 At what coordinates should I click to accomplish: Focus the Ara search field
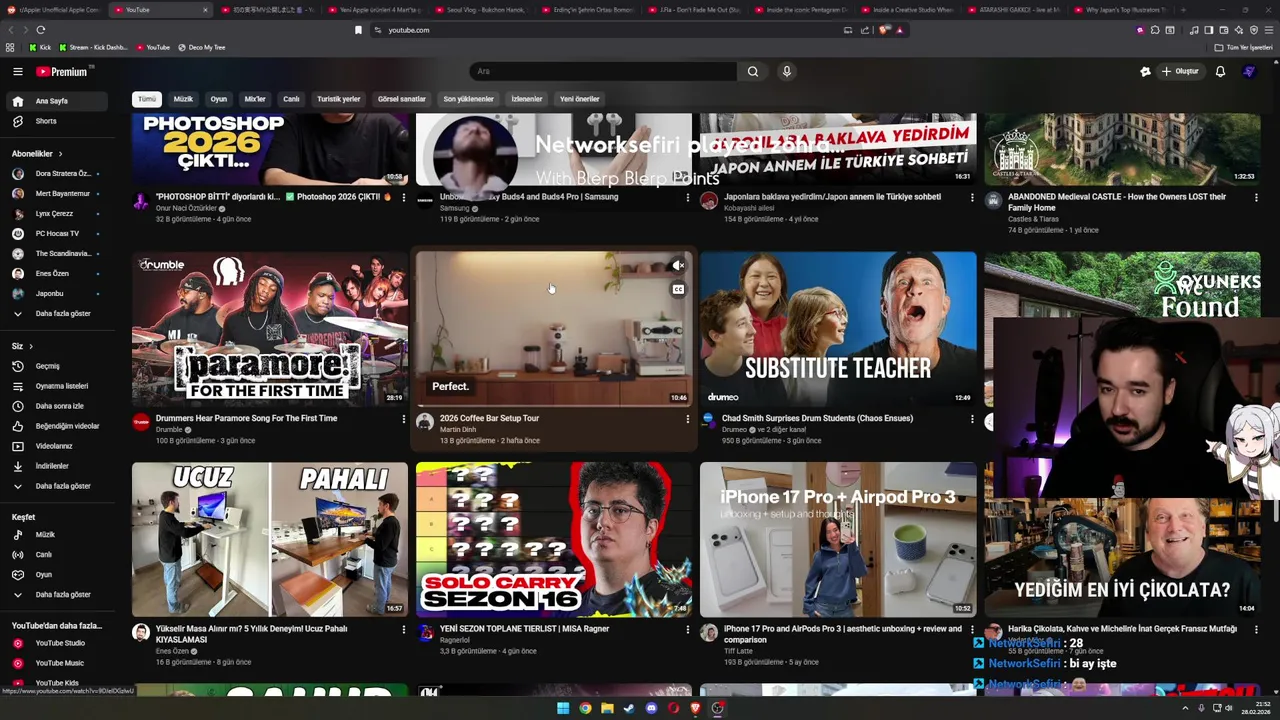click(x=603, y=71)
